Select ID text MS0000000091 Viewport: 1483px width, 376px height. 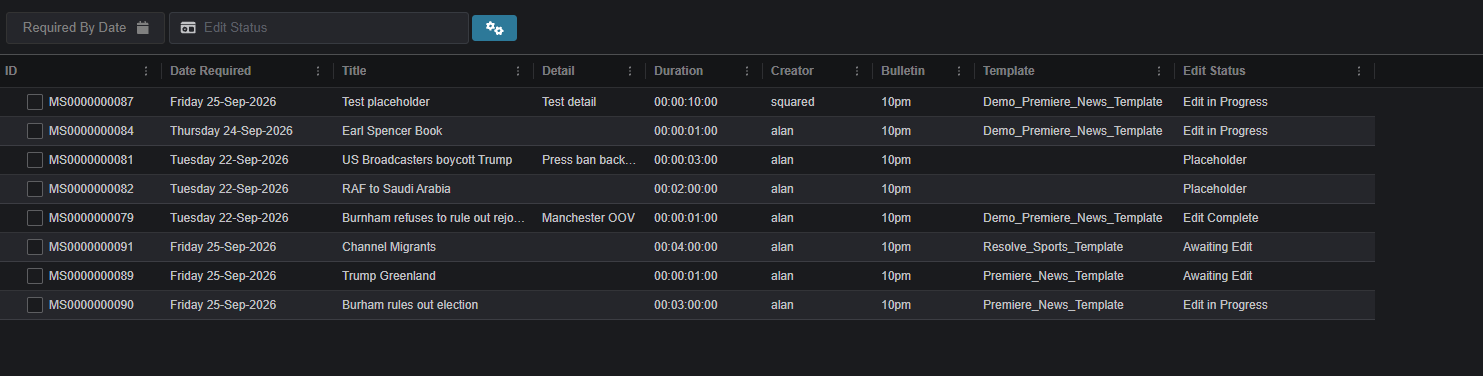[x=91, y=247]
